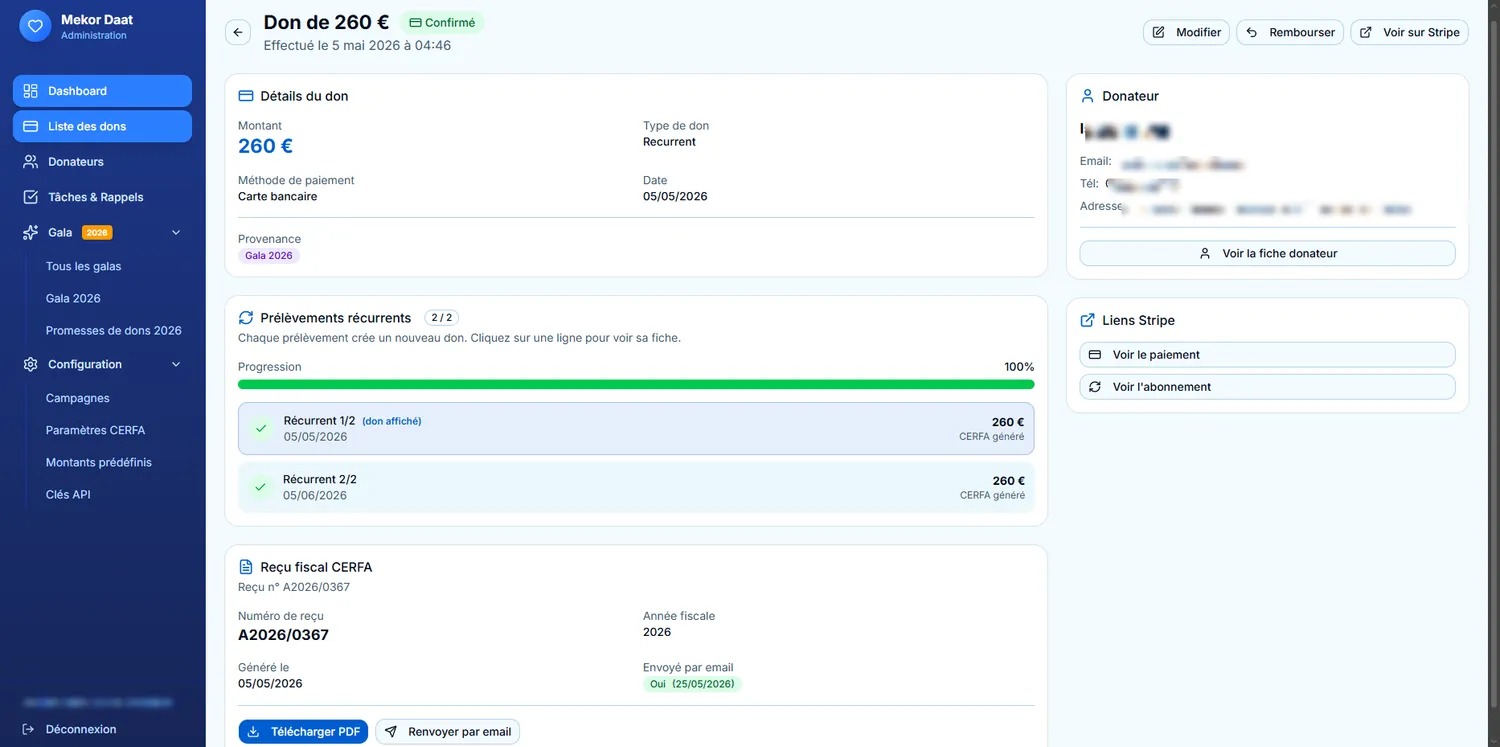Click the Gala 2026 provenance tag
This screenshot has height=747, width=1500.
click(269, 256)
